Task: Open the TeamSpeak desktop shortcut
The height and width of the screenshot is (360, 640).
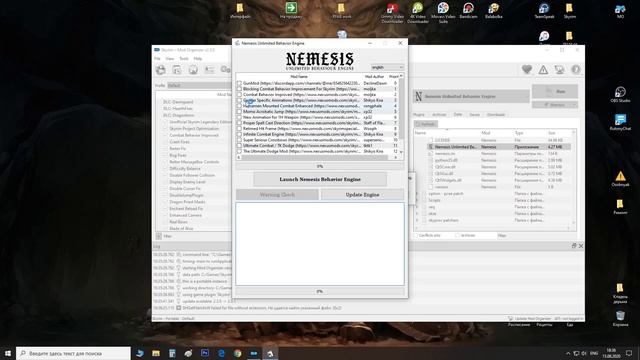Action: pos(544,11)
